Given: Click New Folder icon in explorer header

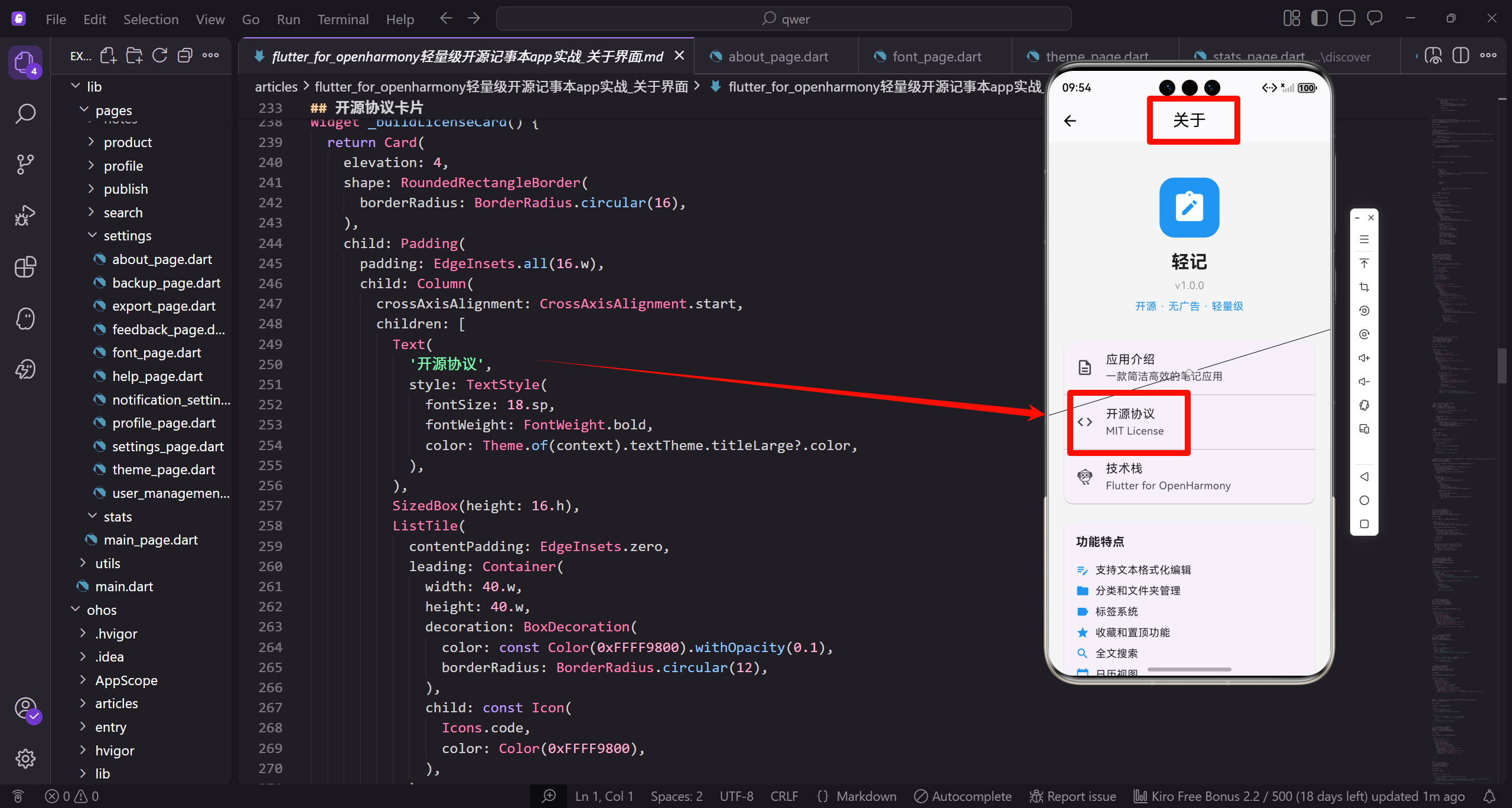Looking at the screenshot, I should coord(134,56).
